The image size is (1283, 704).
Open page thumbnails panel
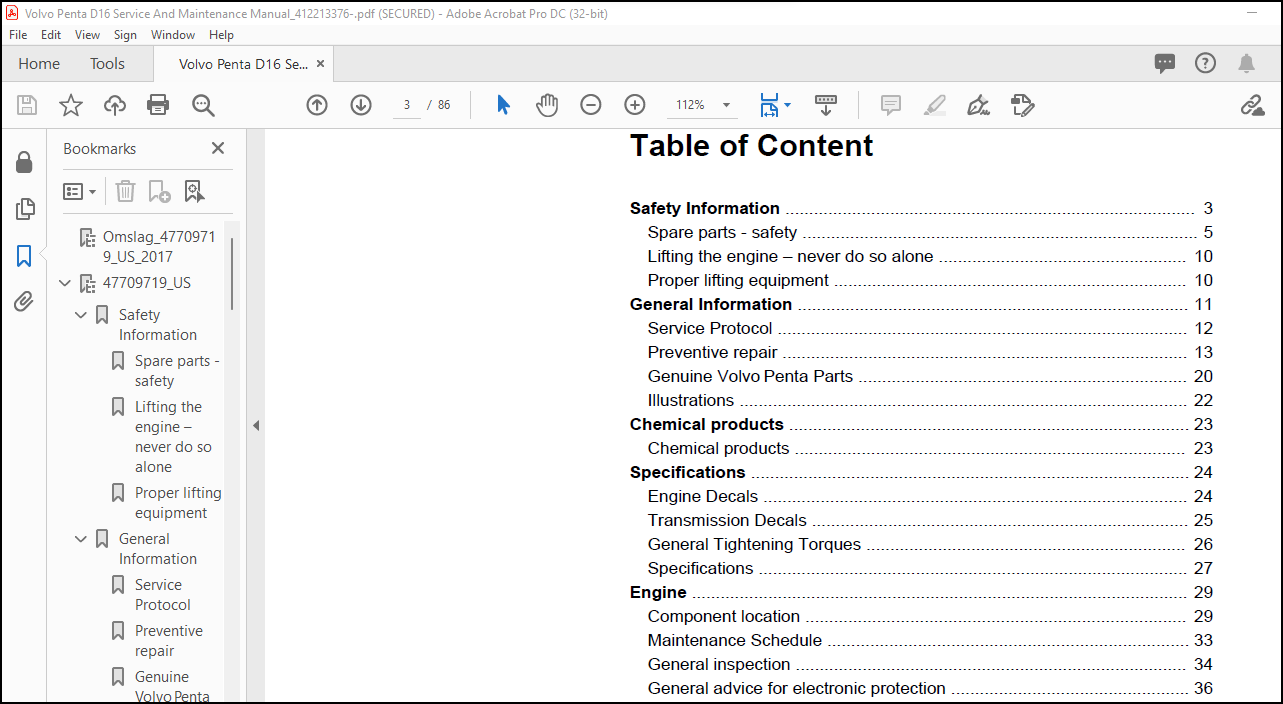click(x=24, y=209)
